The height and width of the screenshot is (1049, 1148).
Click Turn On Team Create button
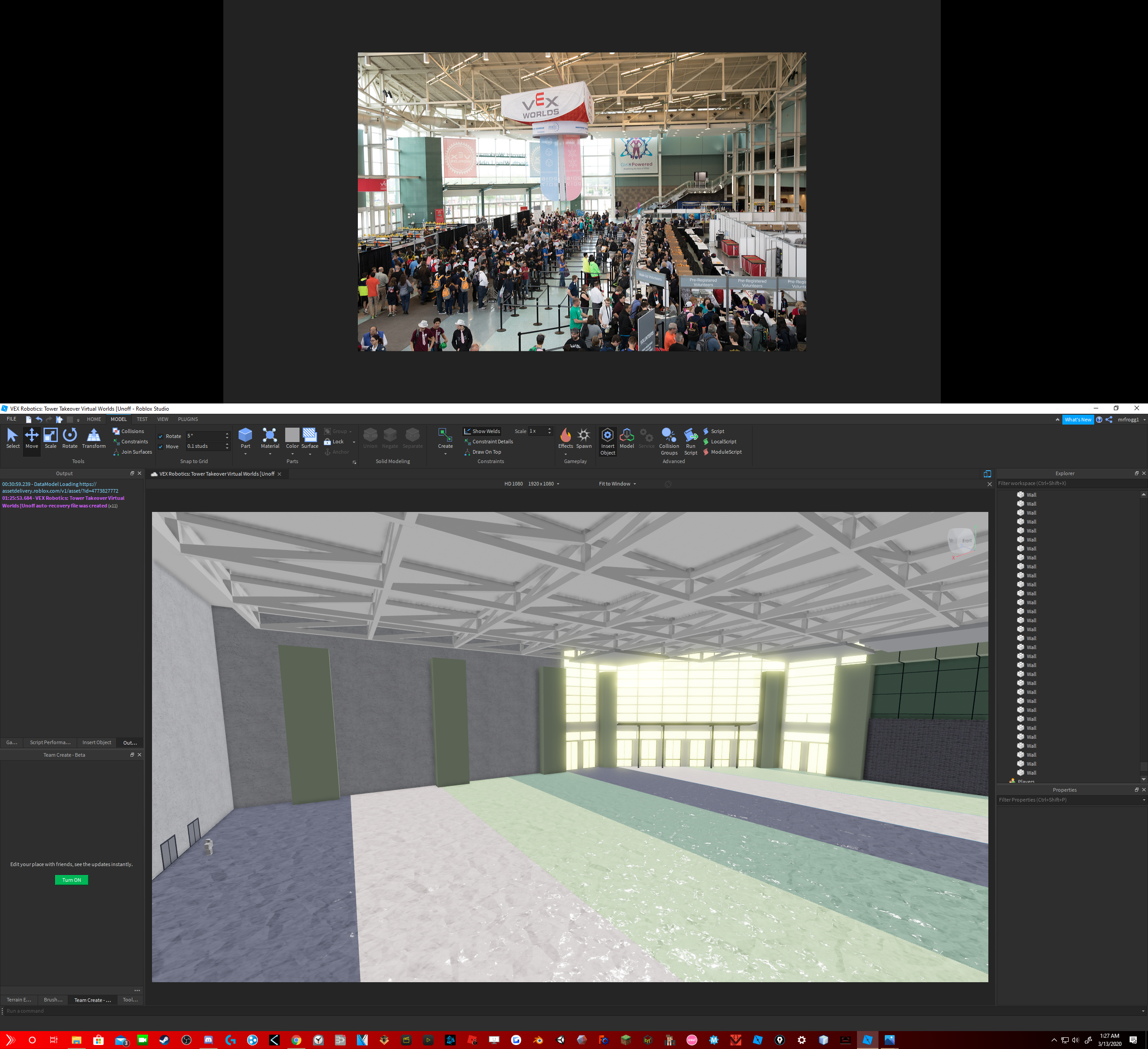pyautogui.click(x=70, y=880)
